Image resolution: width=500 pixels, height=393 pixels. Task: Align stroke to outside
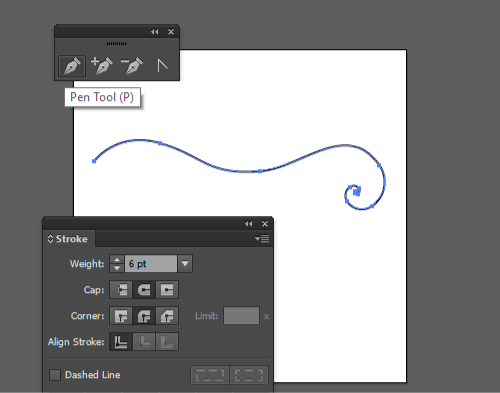tap(167, 342)
